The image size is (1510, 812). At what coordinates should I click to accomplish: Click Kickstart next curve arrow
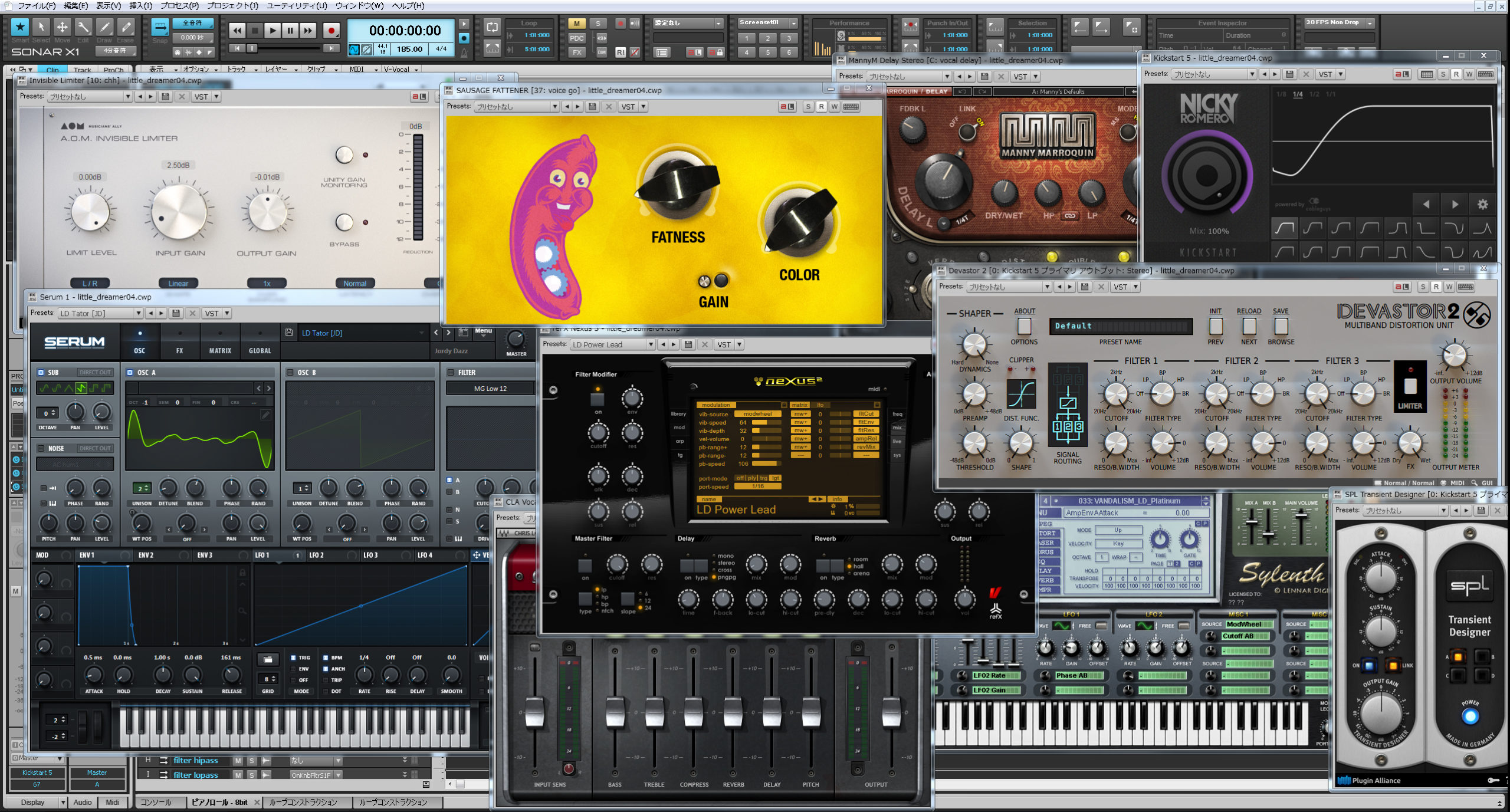point(1455,205)
